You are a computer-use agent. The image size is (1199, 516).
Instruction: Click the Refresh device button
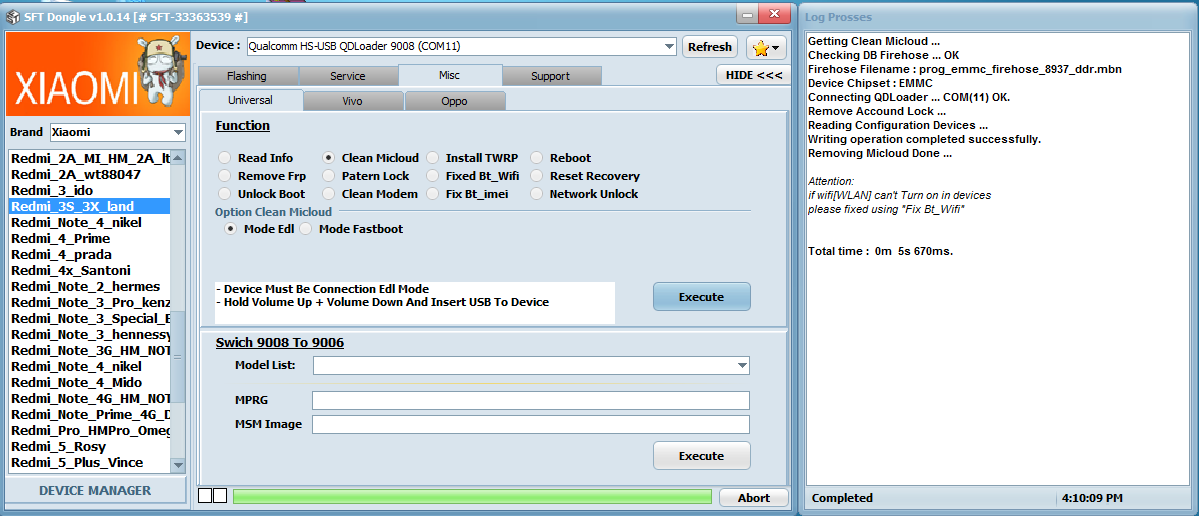click(710, 47)
